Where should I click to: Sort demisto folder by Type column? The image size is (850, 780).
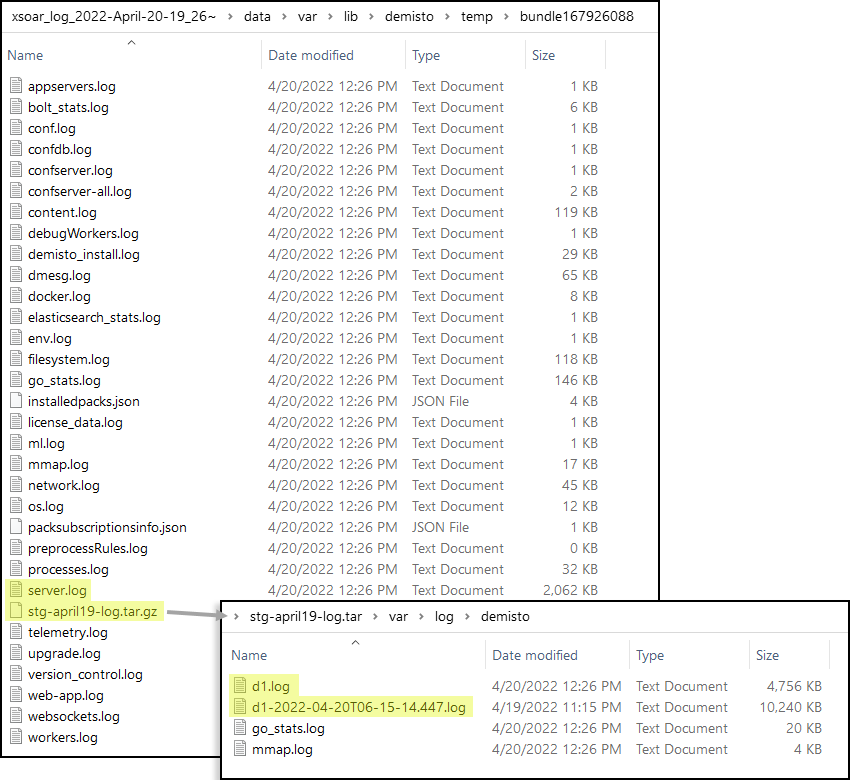649,655
